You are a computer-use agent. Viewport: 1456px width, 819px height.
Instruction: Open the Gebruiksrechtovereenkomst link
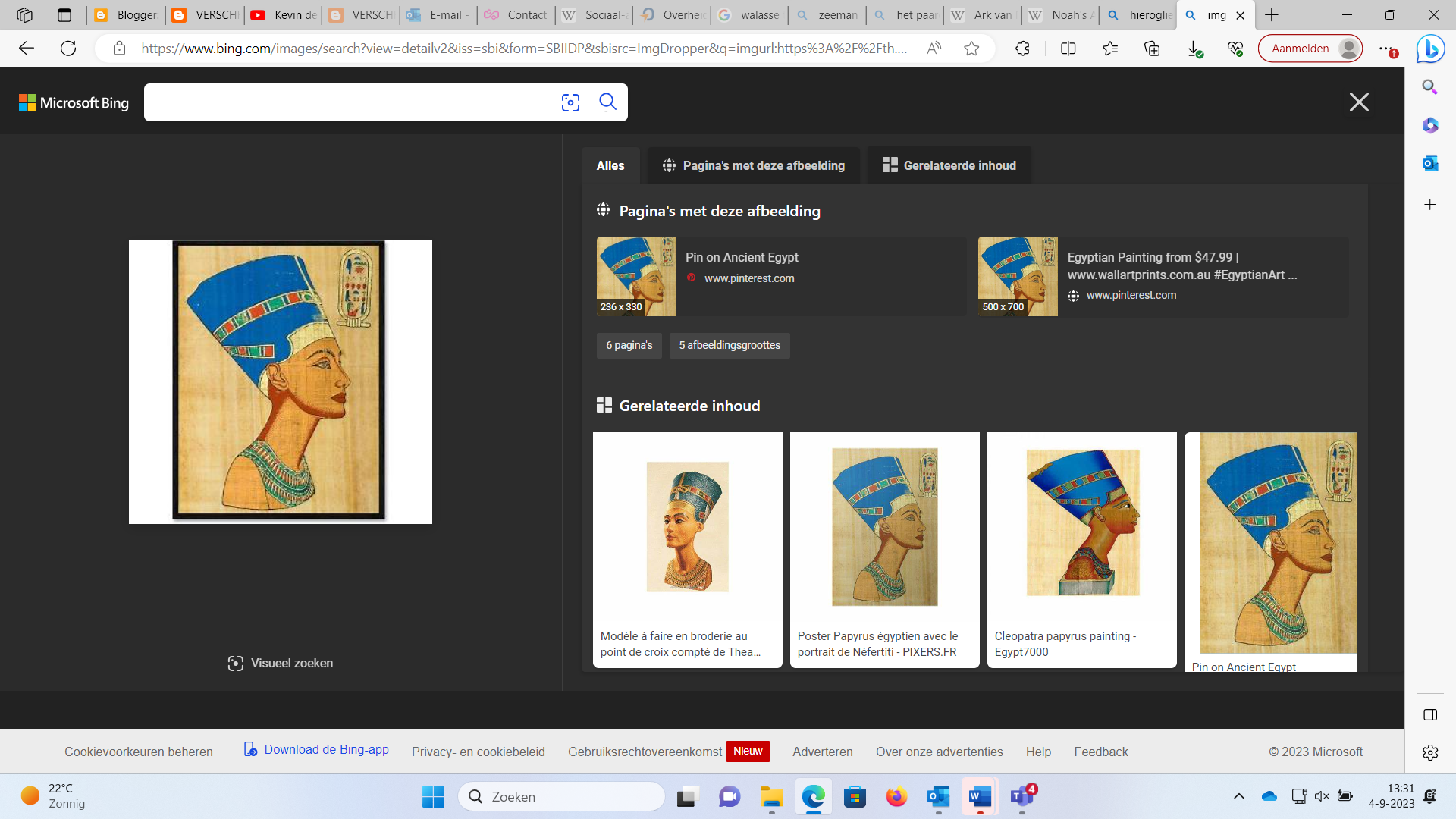point(645,752)
